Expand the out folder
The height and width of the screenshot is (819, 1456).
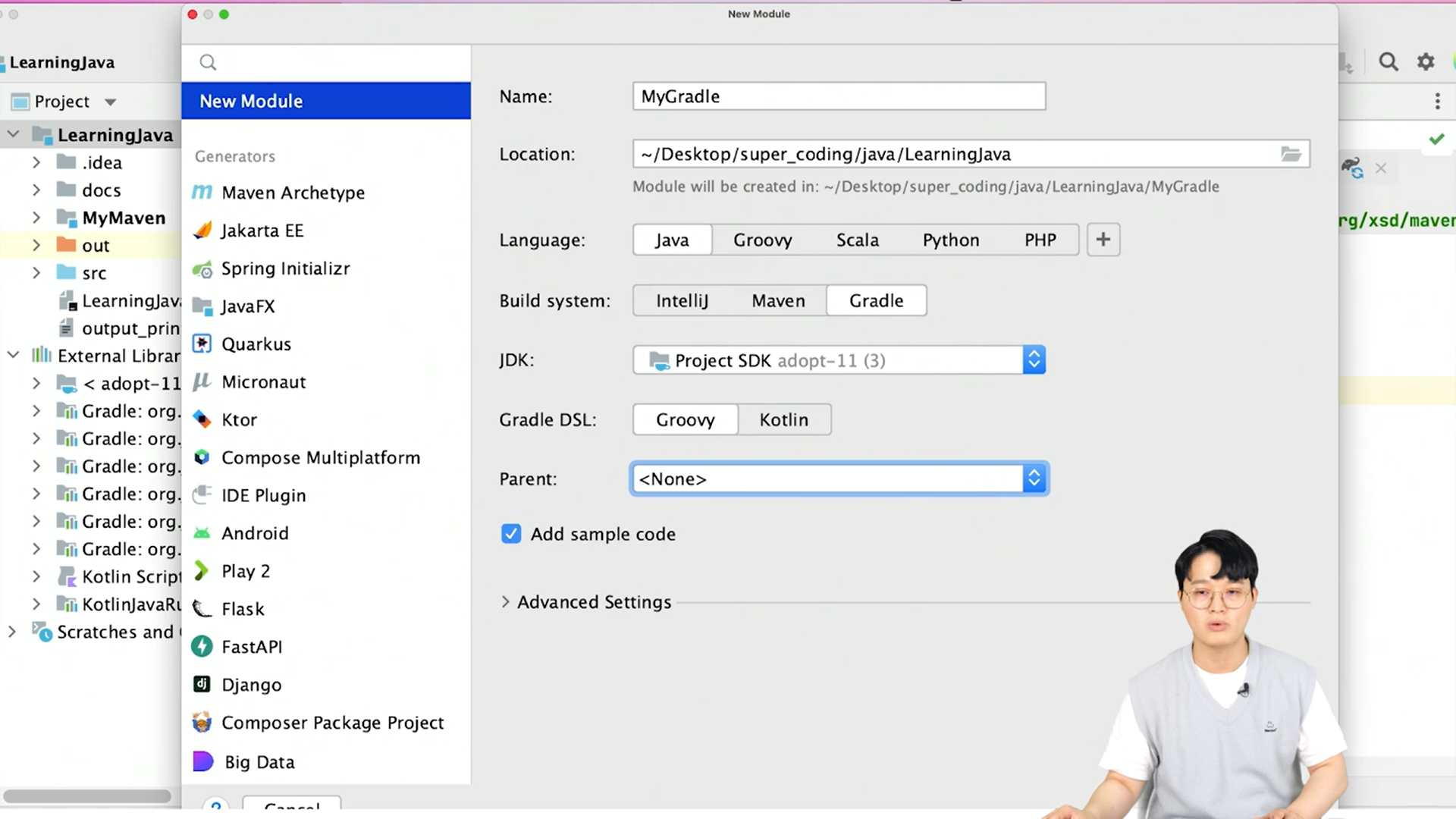pyautogui.click(x=36, y=246)
